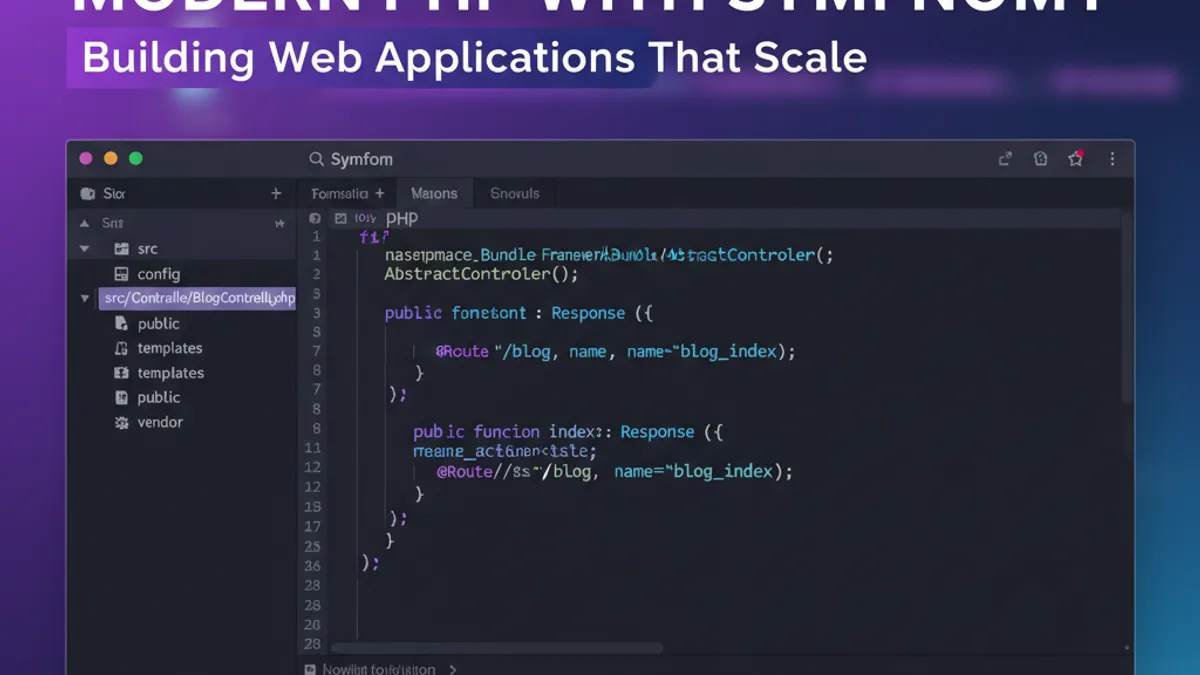Collapse the highlighted BlogController tree entry

pyautogui.click(x=84, y=298)
